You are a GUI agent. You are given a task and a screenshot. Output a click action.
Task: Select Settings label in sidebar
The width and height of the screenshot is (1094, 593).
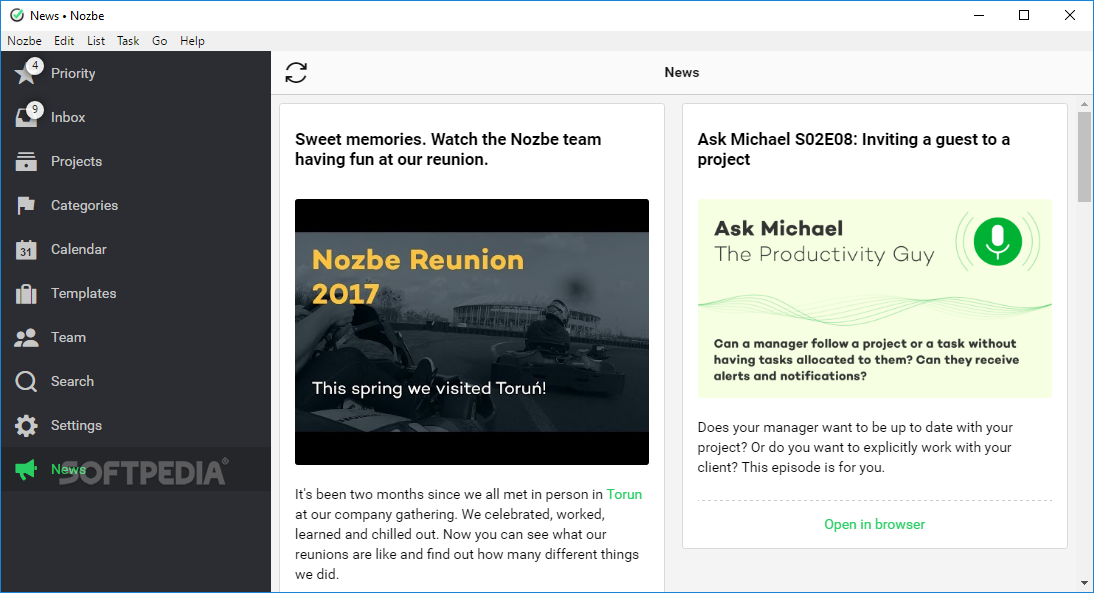[x=76, y=426]
